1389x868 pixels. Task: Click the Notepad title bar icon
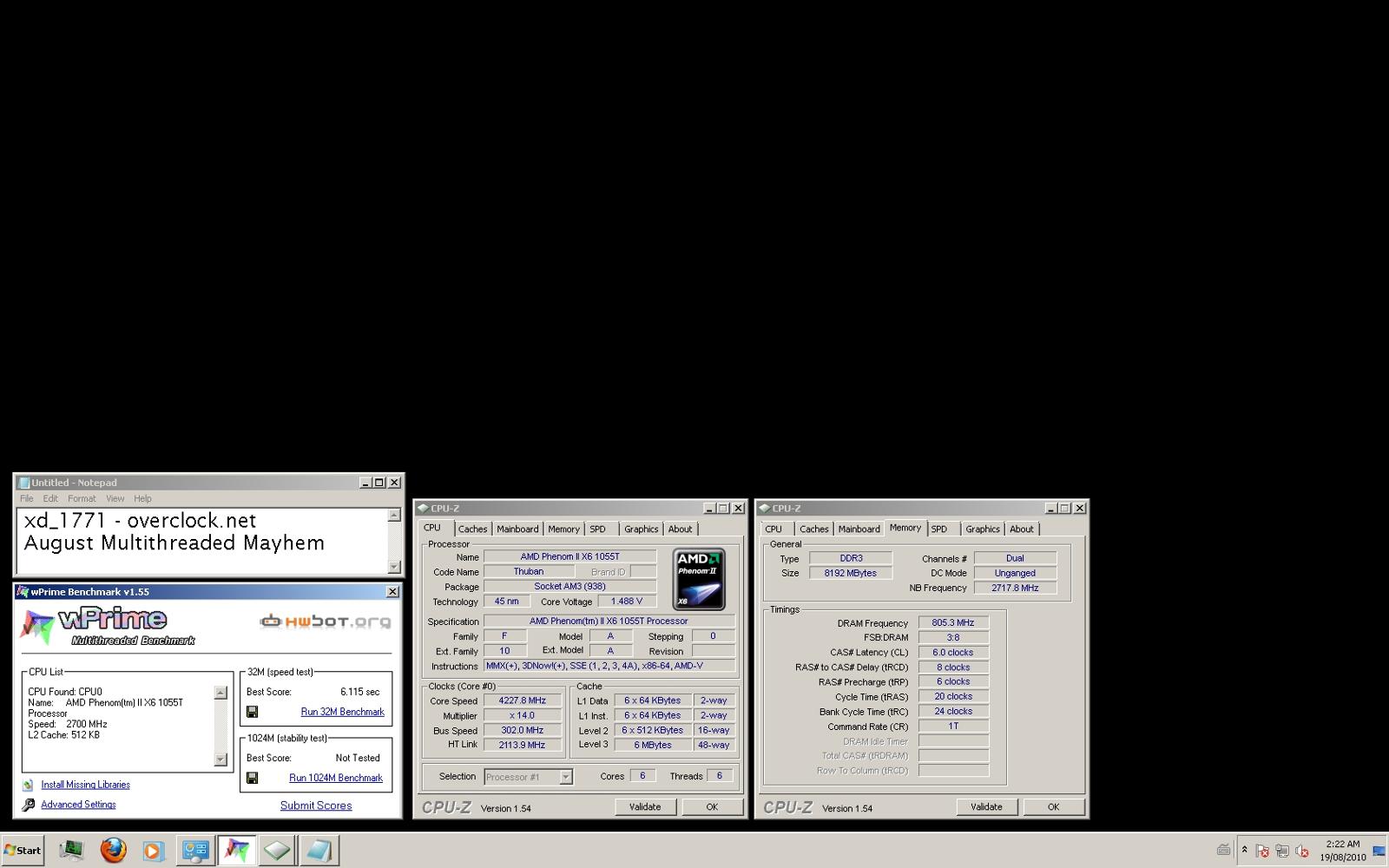(24, 483)
